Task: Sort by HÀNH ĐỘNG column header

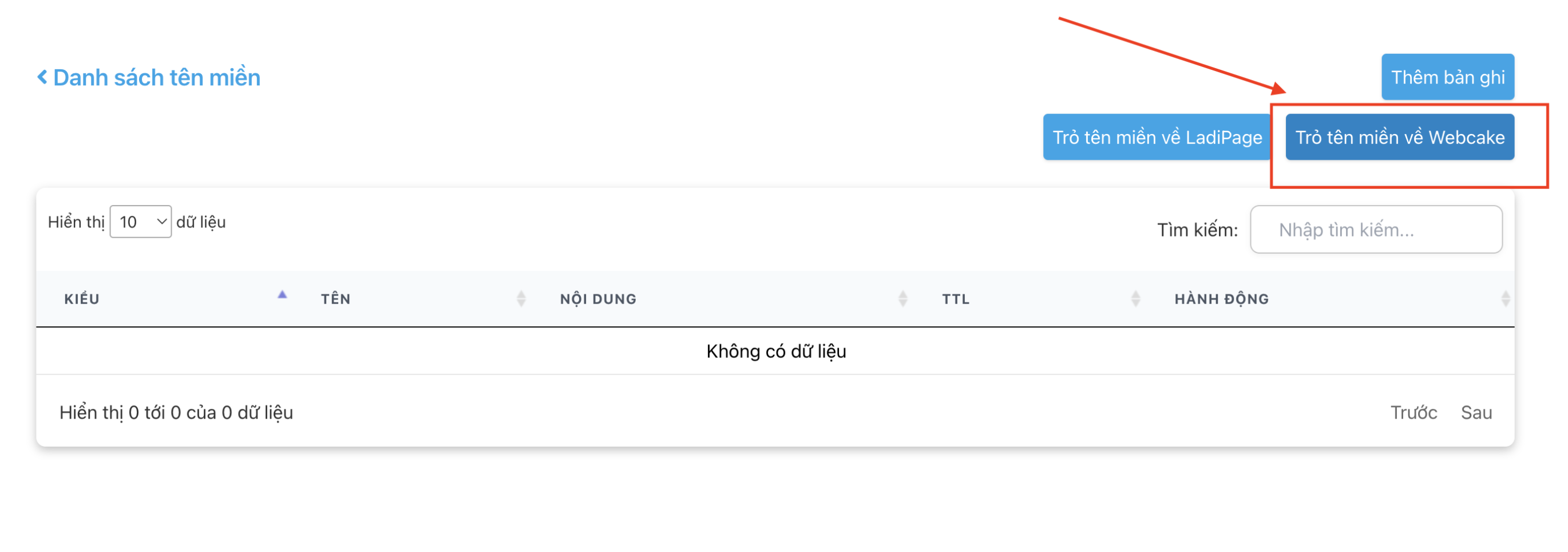Action: click(1222, 299)
